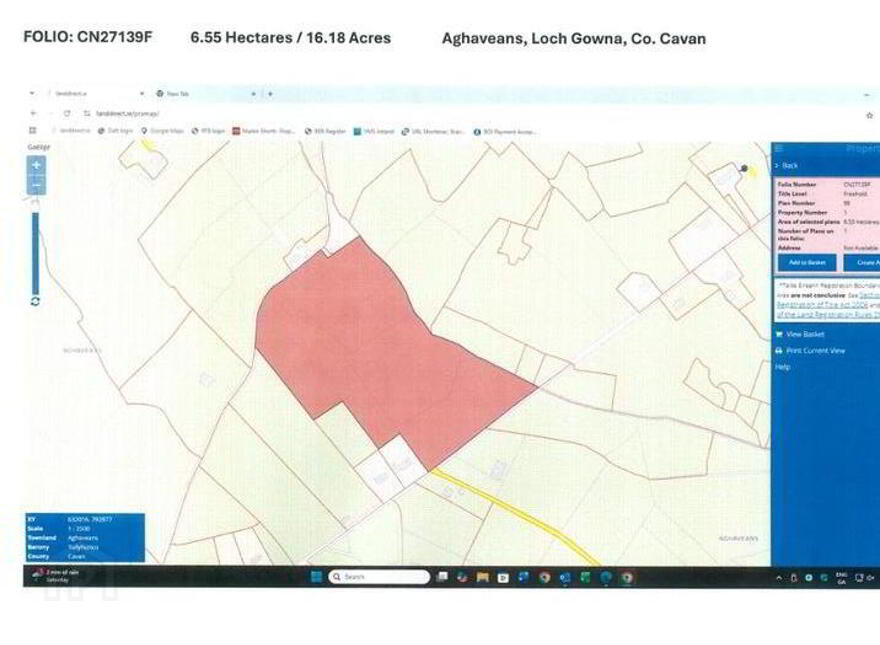
Task: Open the BOI Payment bookmark
Action: tap(505, 132)
